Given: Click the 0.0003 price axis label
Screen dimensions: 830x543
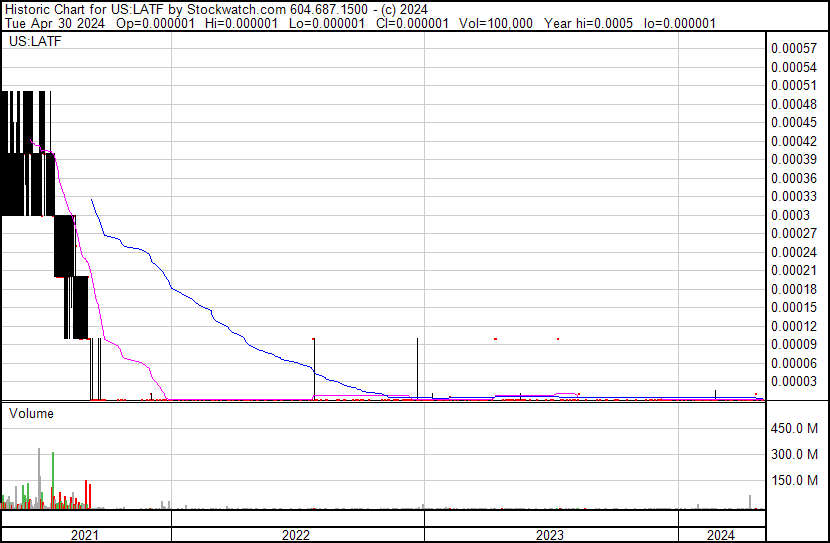Looking at the screenshot, I should pyautogui.click(x=789, y=215).
